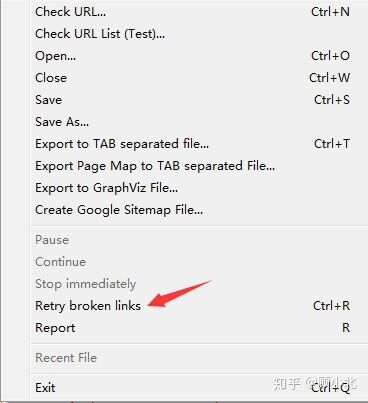368x403 pixels.
Task: Click the Ctrl+W shortcut label
Action: pyautogui.click(x=329, y=78)
